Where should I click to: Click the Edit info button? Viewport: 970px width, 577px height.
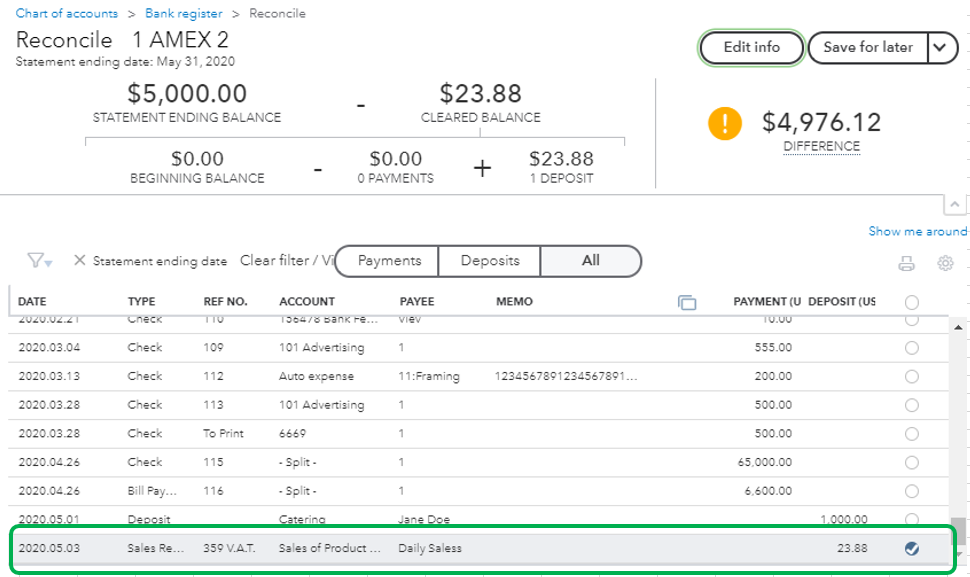[x=752, y=48]
